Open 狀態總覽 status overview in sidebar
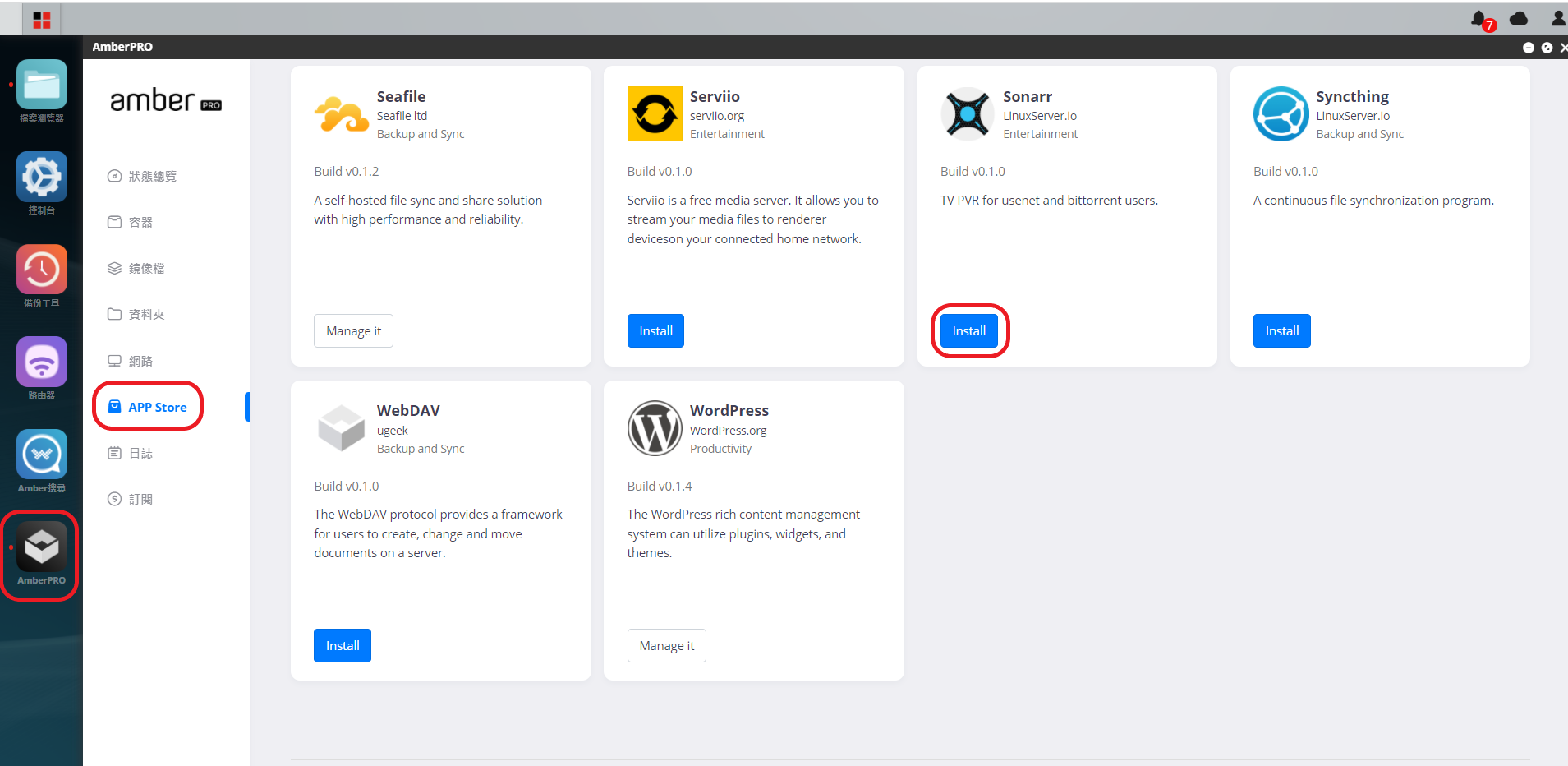 point(142,176)
